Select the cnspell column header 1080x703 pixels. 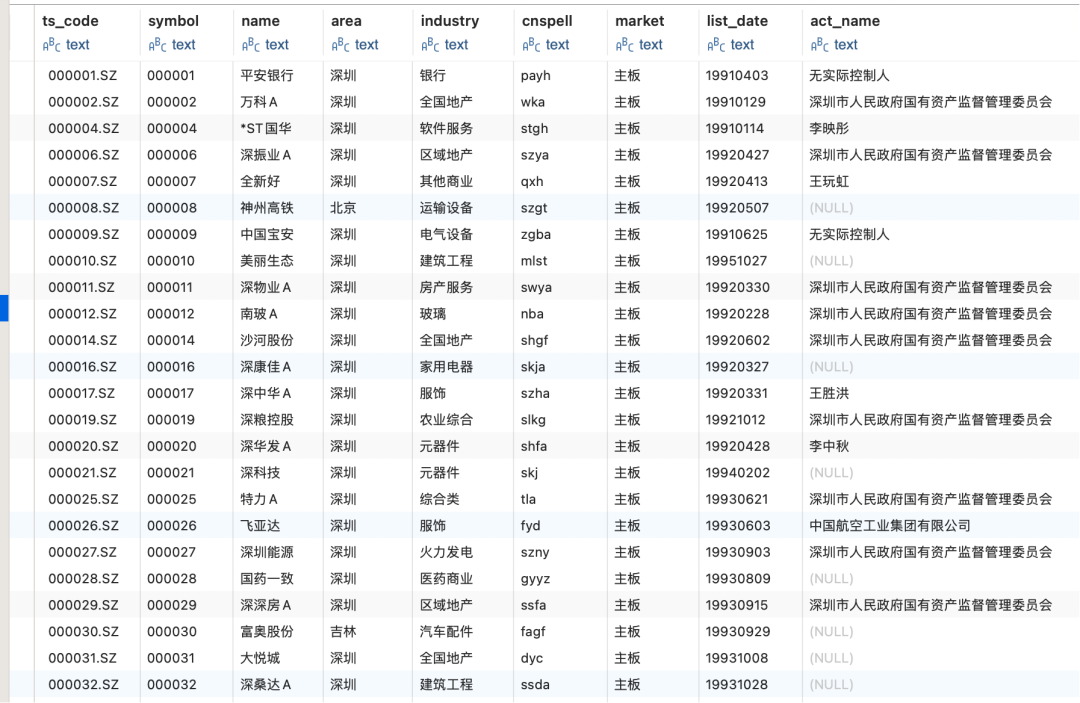pyautogui.click(x=547, y=21)
